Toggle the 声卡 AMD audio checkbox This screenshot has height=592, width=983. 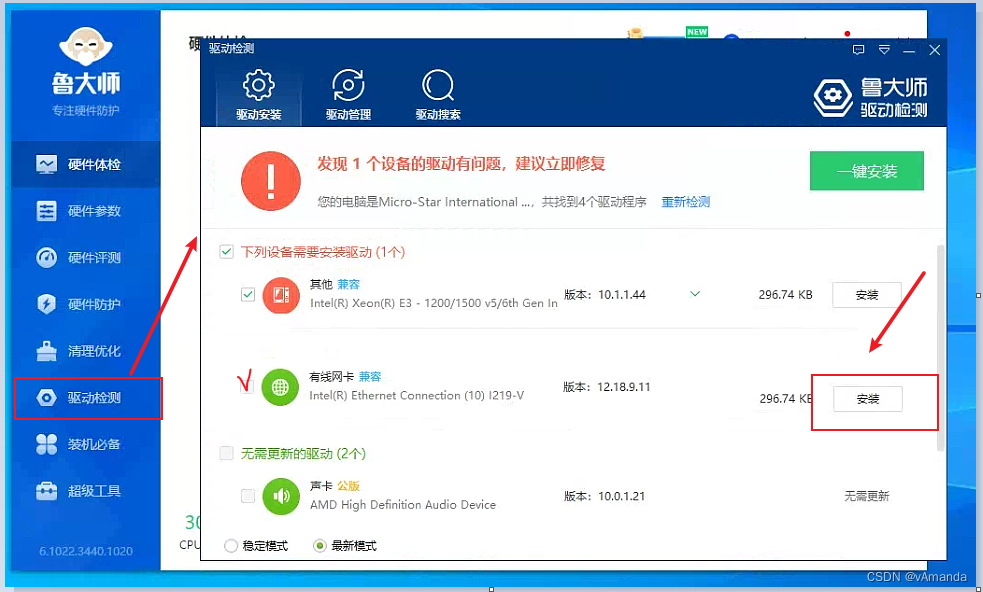(248, 495)
